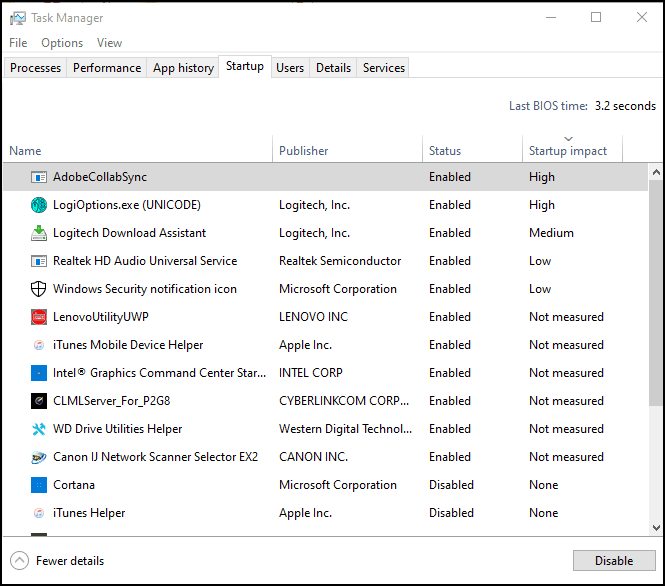The height and width of the screenshot is (586, 665).
Task: Click the WD Drive Utilities Helper icon
Action: tap(39, 429)
